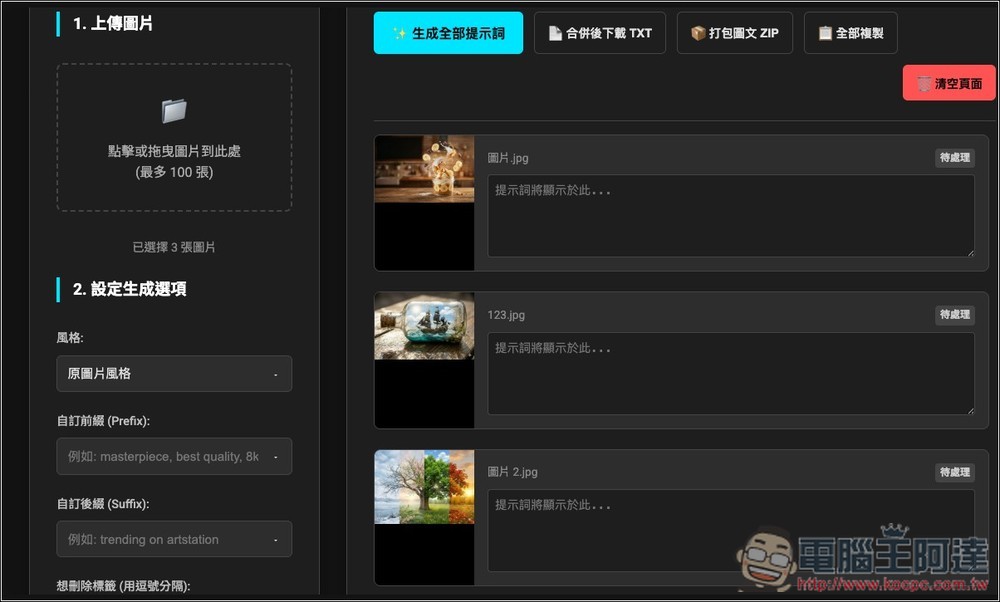Screen dimensions: 1000x602
Task: Click the 待處理 status badge on 圖片.jpg
Action: (x=957, y=158)
